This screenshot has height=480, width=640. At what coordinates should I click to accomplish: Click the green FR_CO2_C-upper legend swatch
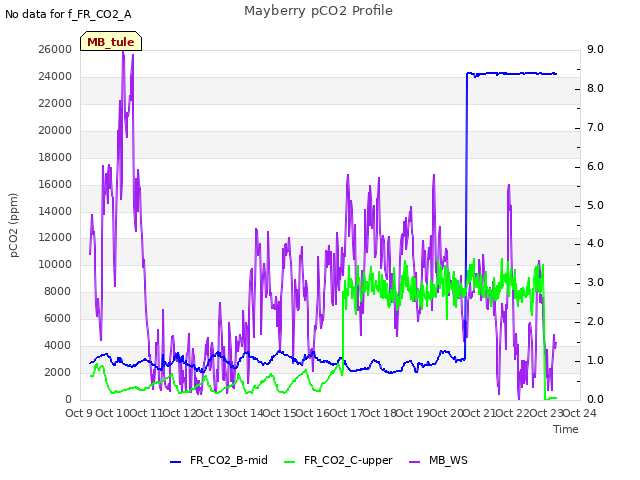point(289,462)
